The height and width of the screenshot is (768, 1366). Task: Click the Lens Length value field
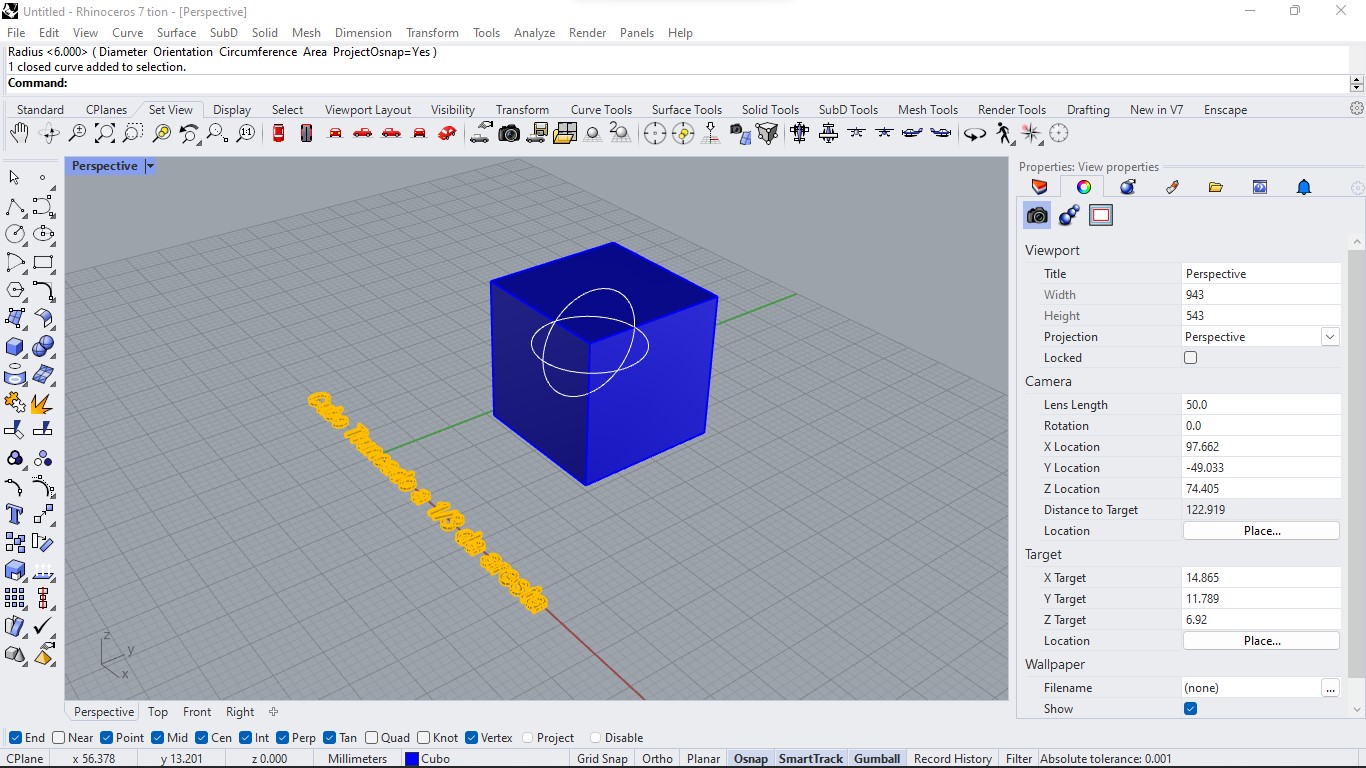click(1260, 405)
